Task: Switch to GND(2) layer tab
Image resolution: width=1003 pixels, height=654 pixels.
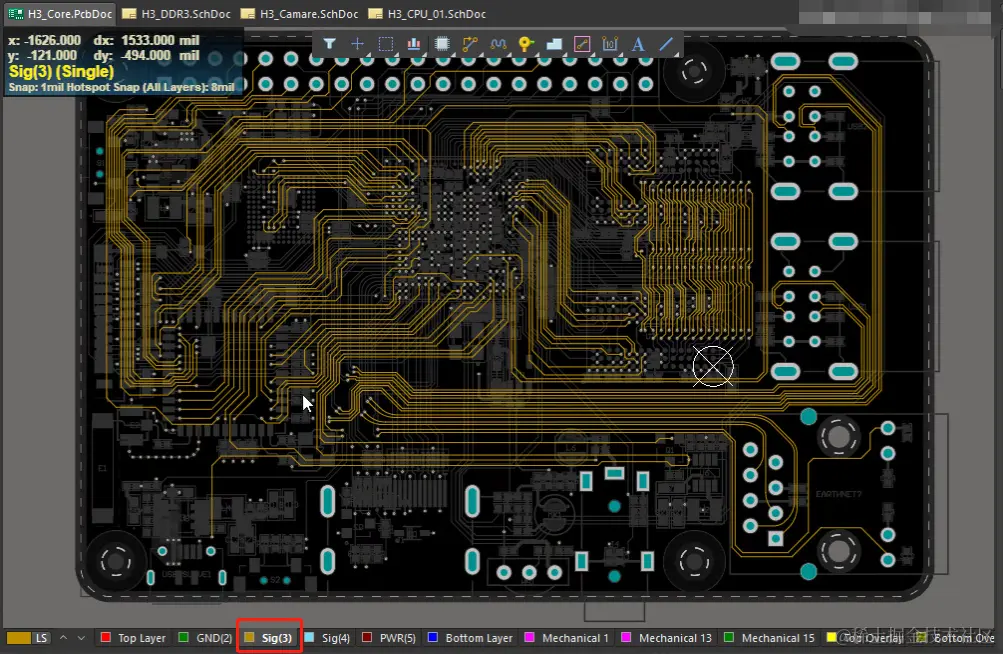Action: click(x=205, y=638)
